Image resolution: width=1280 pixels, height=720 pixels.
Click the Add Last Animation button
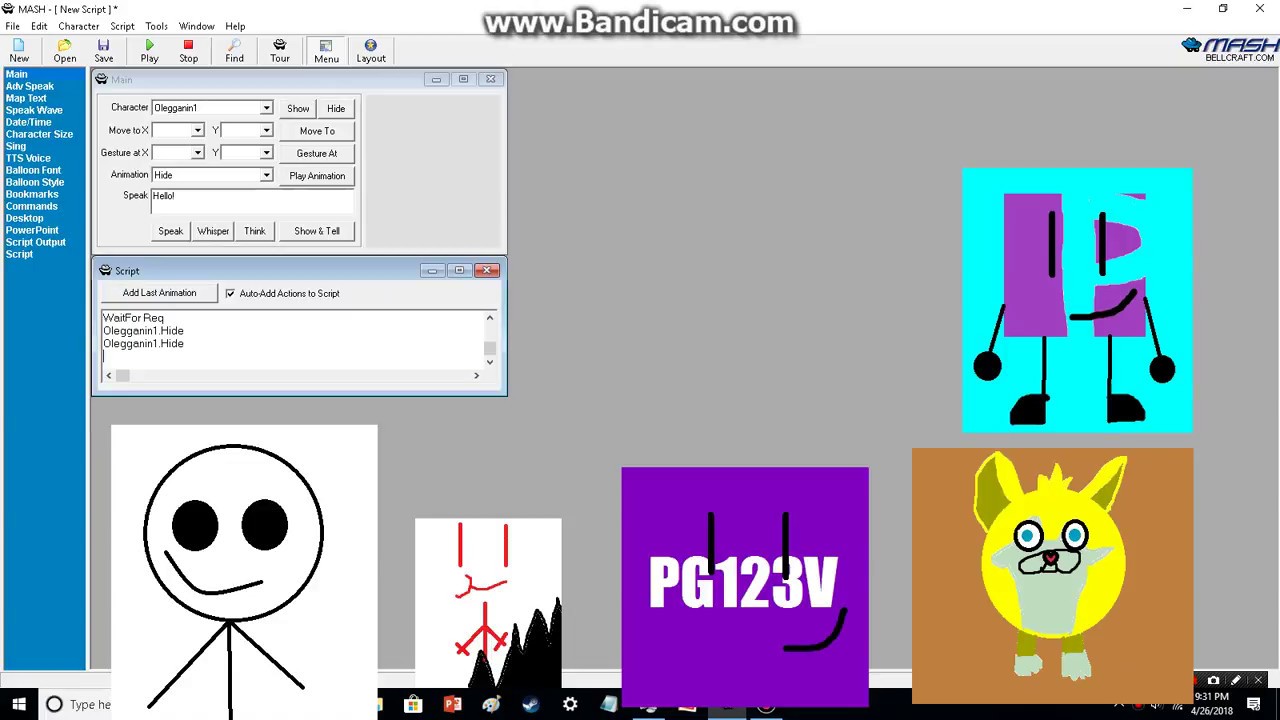point(160,293)
